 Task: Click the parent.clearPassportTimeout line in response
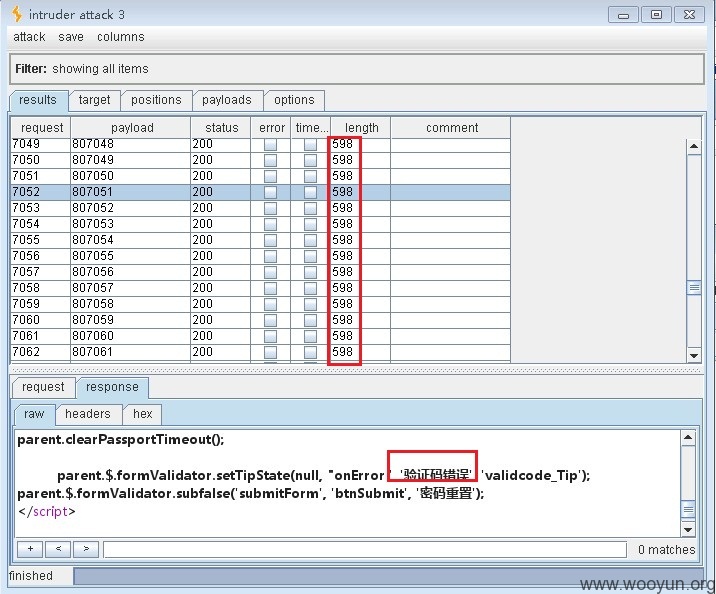[x=121, y=440]
